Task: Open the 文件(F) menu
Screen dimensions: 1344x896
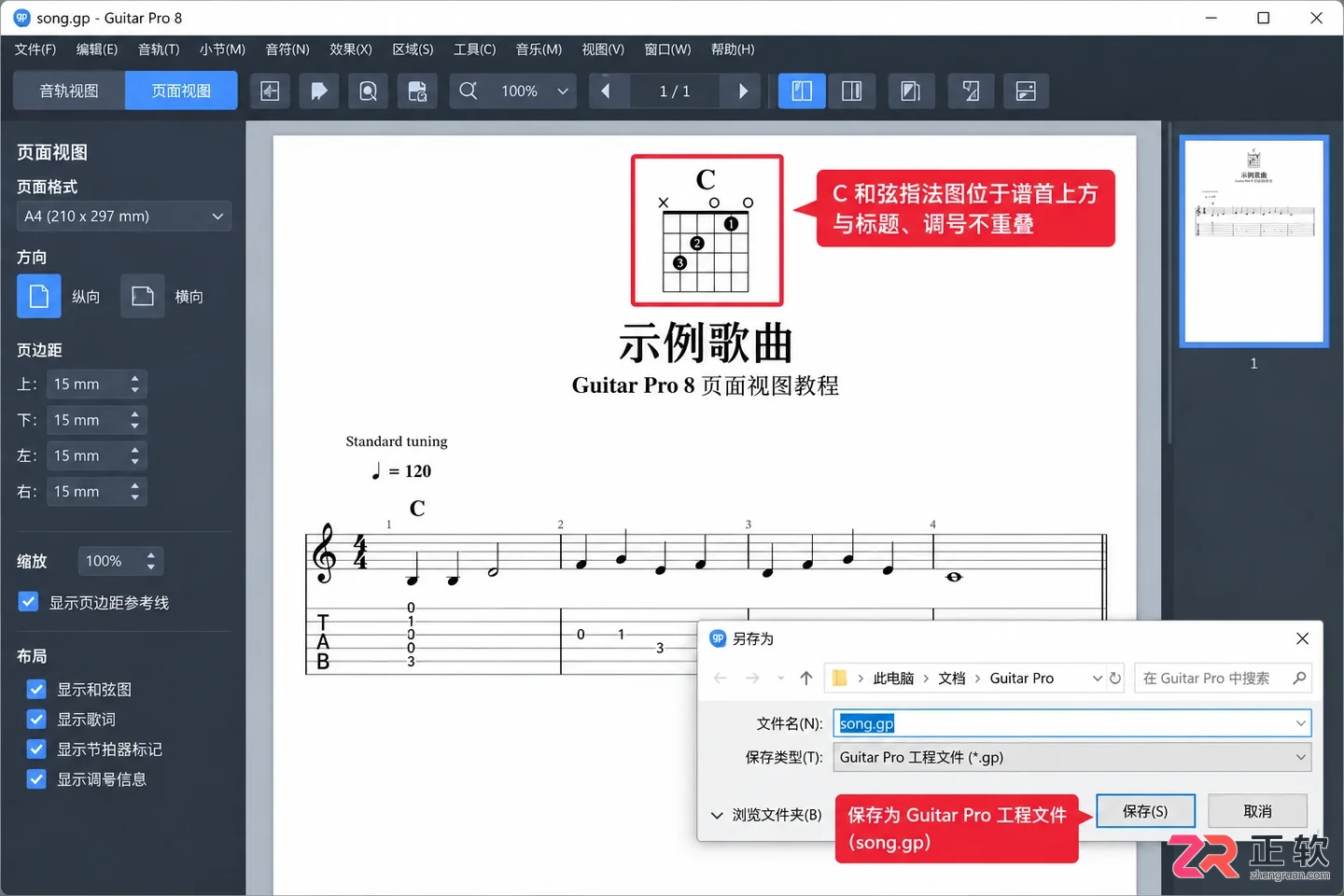Action: (35, 49)
